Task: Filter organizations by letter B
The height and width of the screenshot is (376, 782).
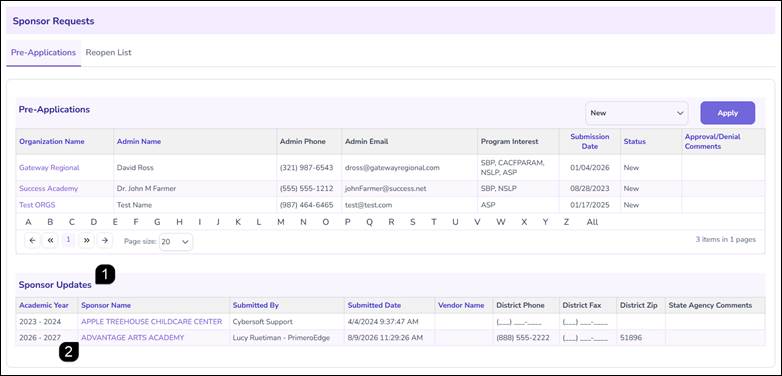Action: [x=50, y=222]
